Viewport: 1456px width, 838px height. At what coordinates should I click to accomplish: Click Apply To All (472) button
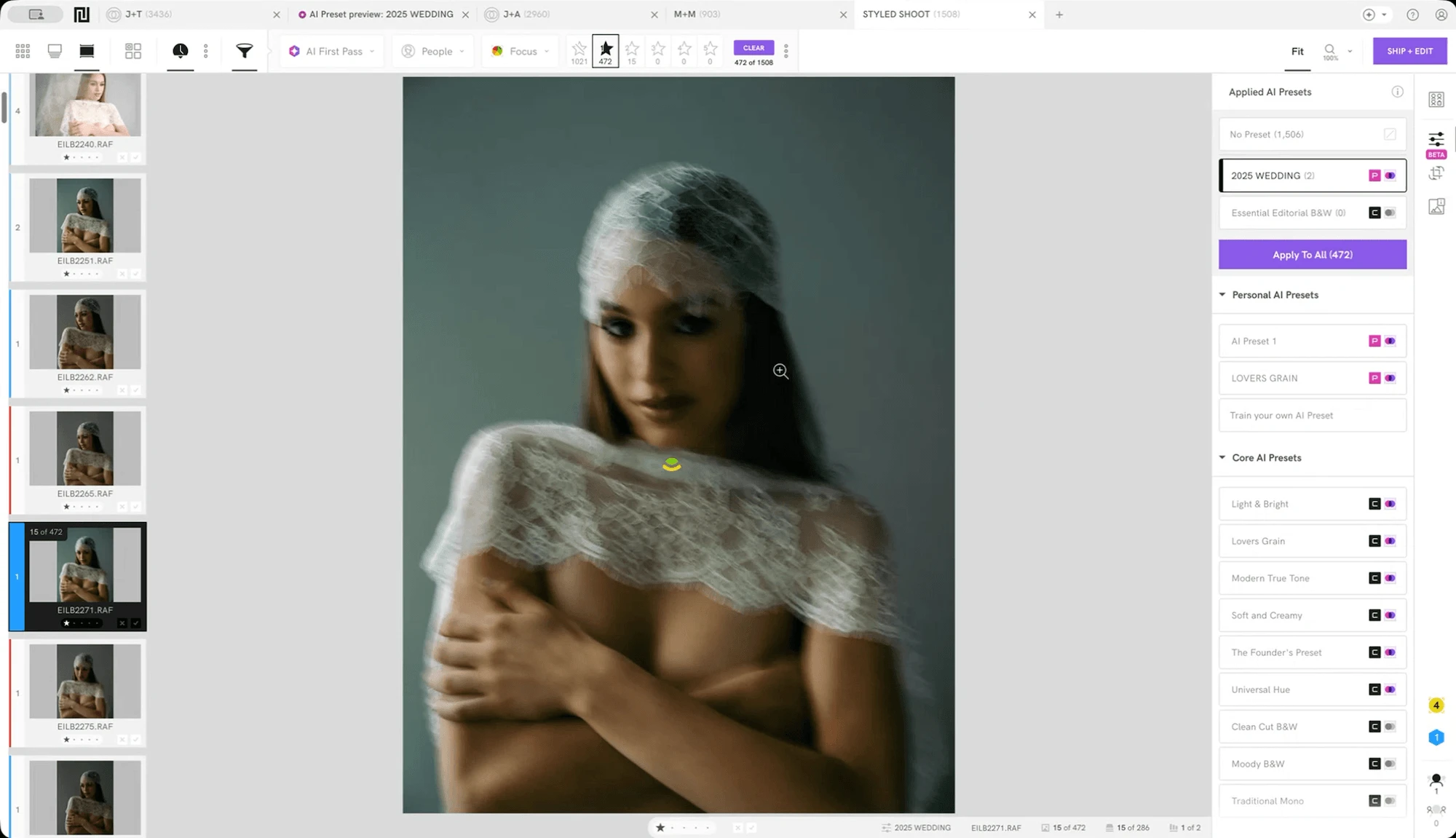[1313, 255]
